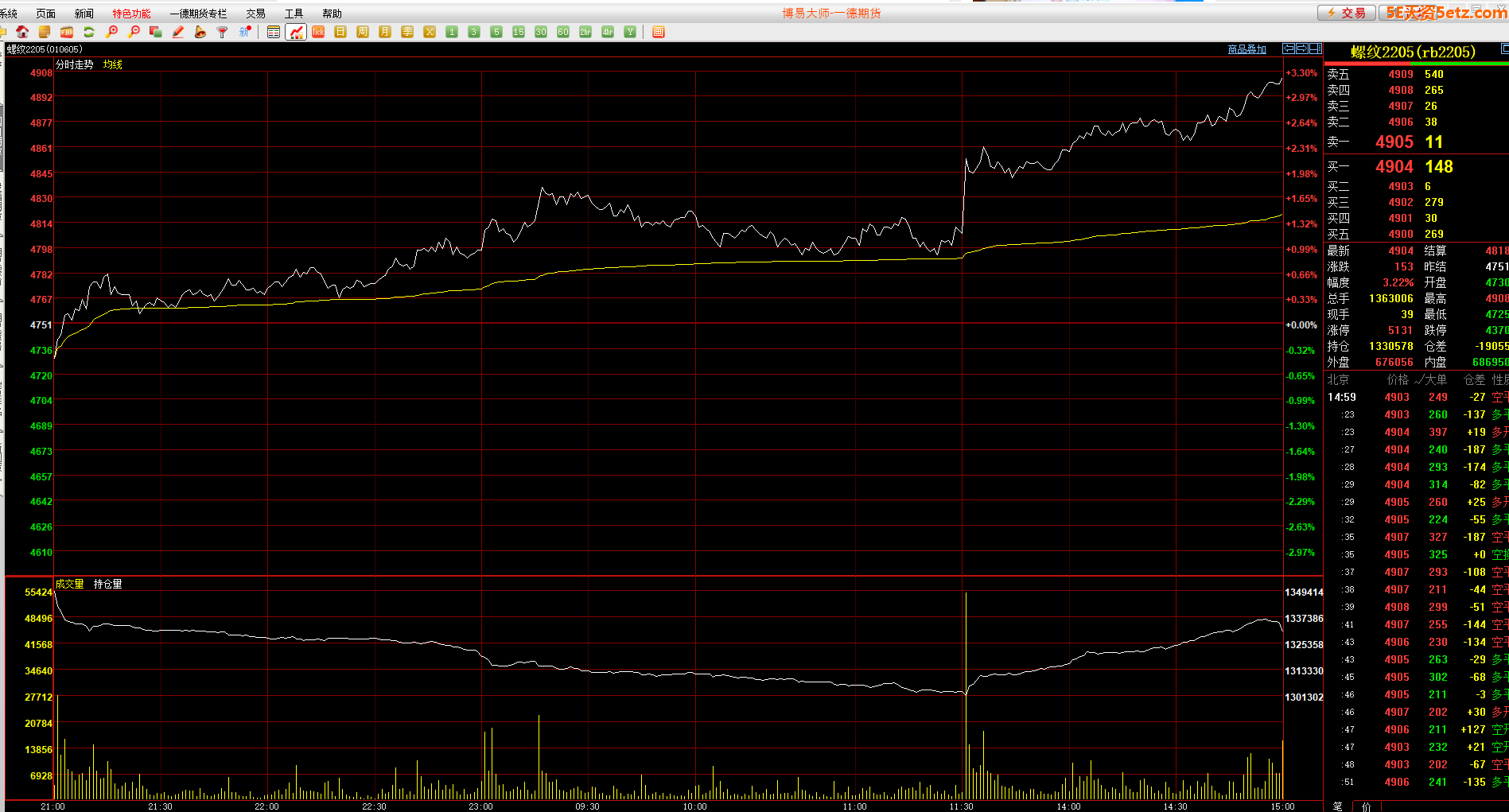Viewport: 1509px width, 812px height.
Task: Click the red-green buy/sell ratio bar
Action: pyautogui.click(x=1416, y=64)
